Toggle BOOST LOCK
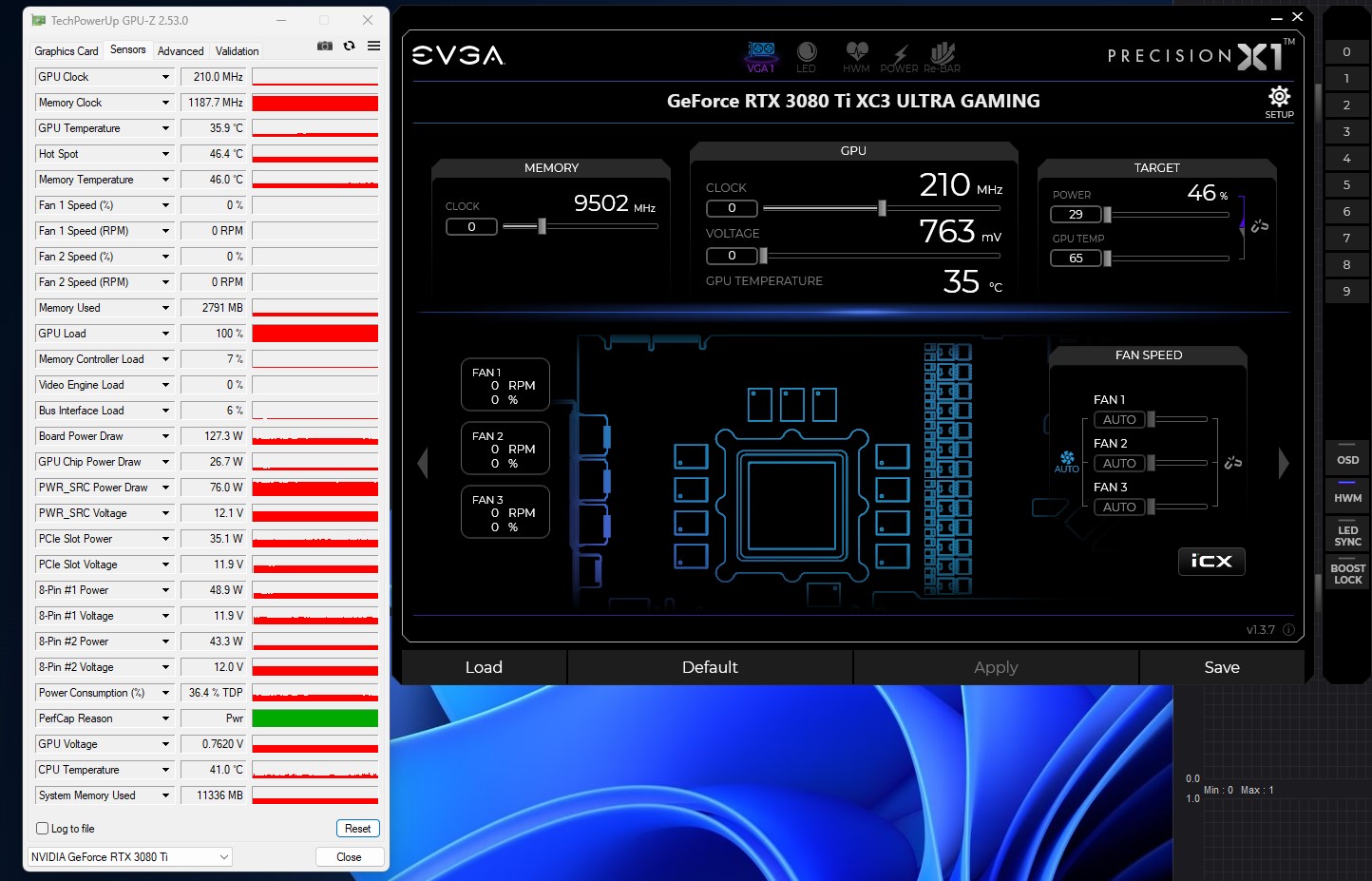Viewport: 1372px width, 881px height. point(1347,572)
